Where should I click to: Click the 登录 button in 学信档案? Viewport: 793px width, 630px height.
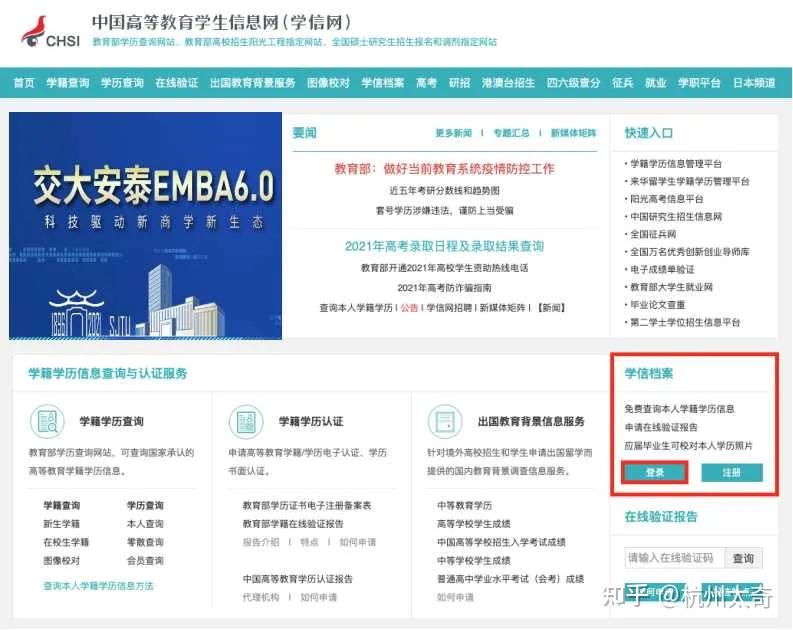pyautogui.click(x=655, y=473)
